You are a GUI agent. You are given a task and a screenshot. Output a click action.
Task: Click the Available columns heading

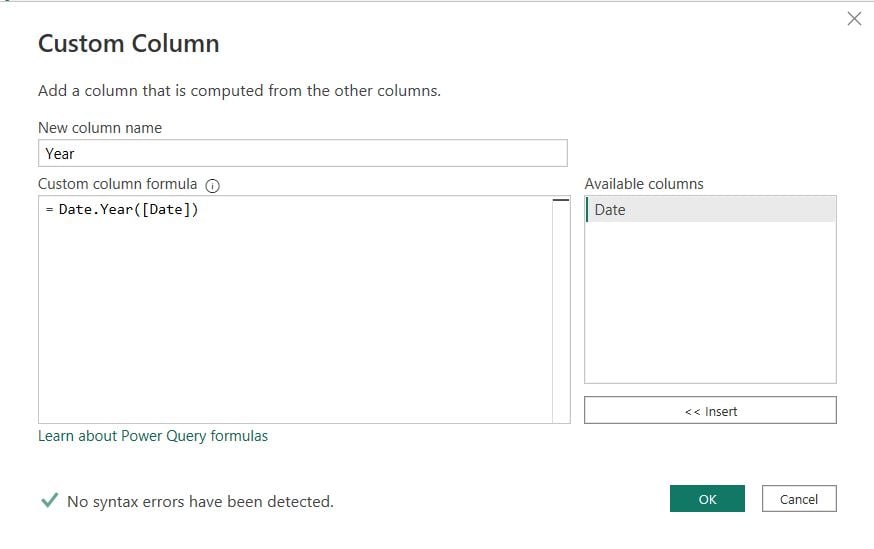[x=644, y=184]
